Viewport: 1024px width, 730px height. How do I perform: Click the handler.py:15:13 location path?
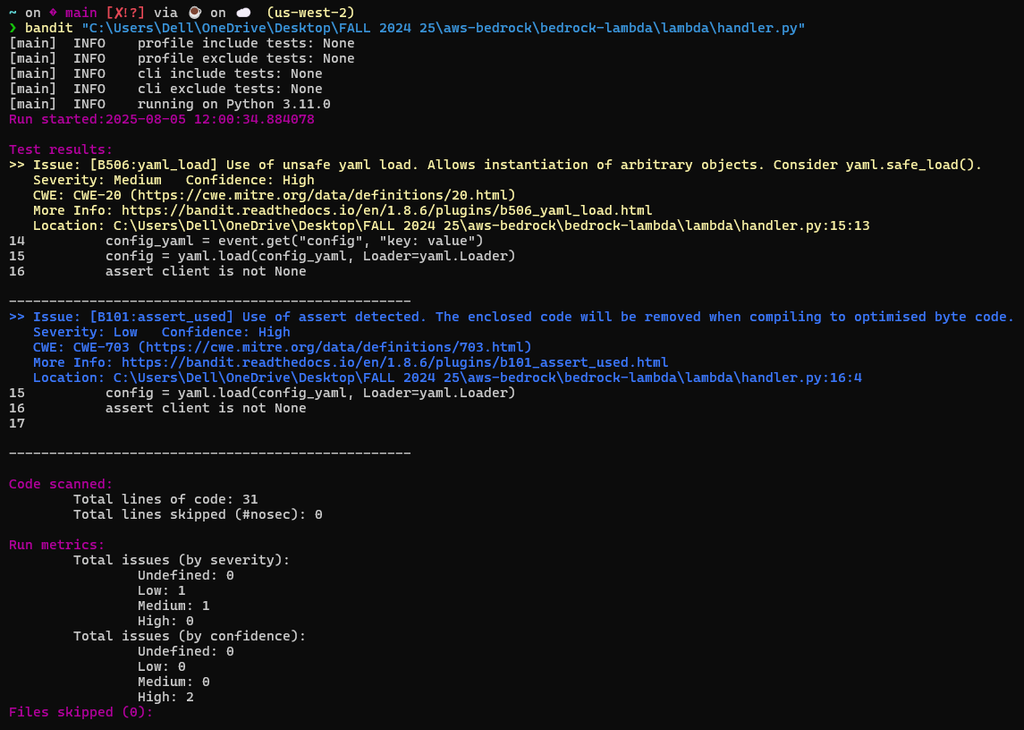[491, 226]
